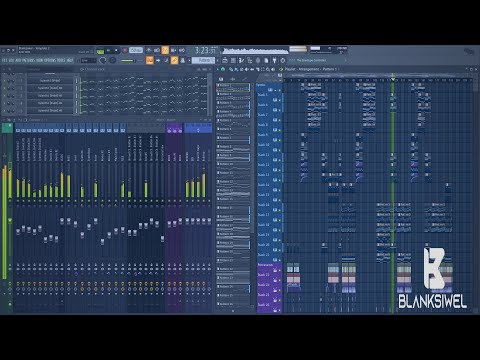Select the Paint brush tool in the Playlist
Viewport: 480px width, 360px height.
(x=236, y=69)
